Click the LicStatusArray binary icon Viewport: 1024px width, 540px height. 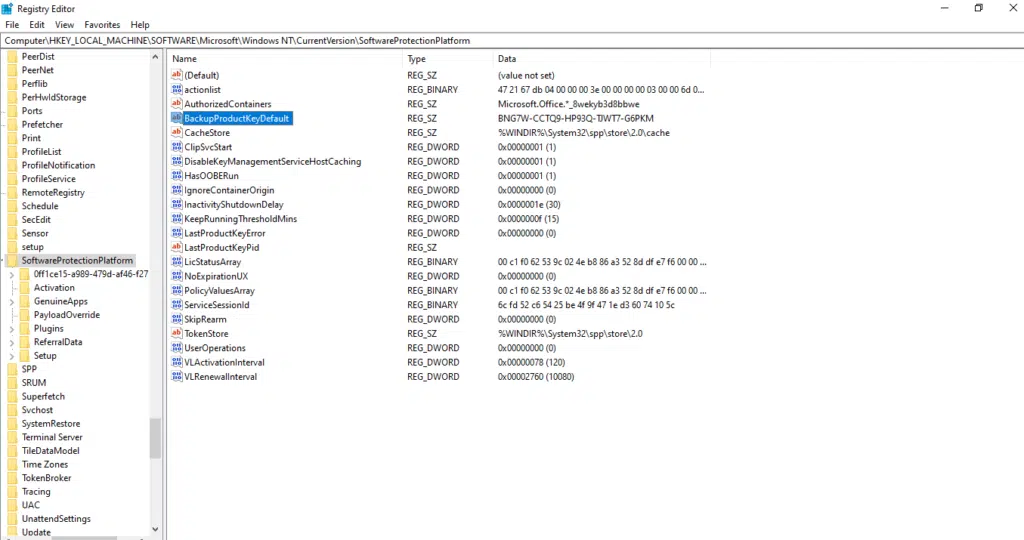[x=176, y=262]
